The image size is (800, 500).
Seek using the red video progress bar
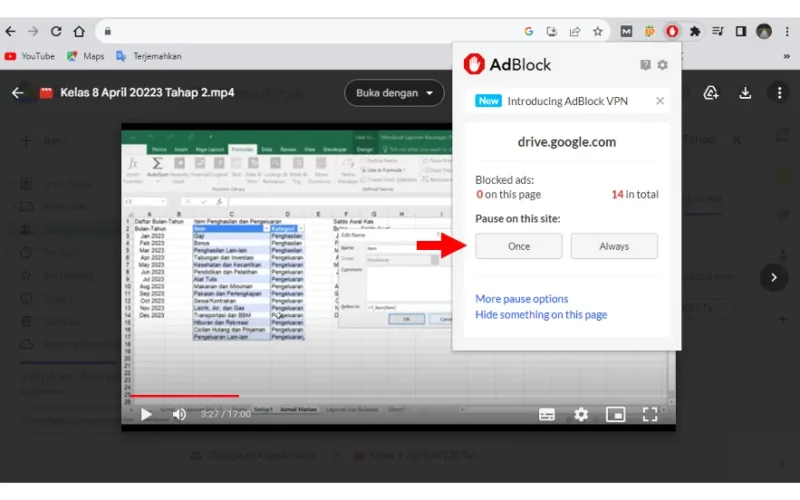(x=184, y=395)
